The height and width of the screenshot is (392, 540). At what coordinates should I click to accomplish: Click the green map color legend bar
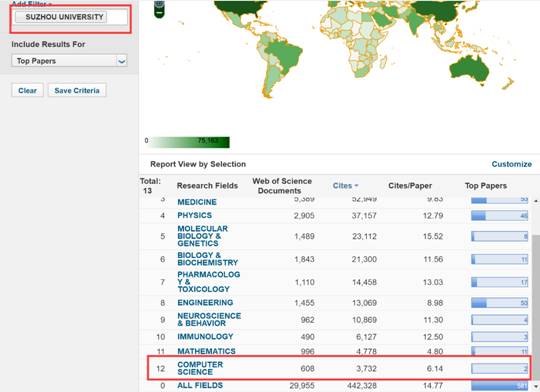click(x=189, y=142)
